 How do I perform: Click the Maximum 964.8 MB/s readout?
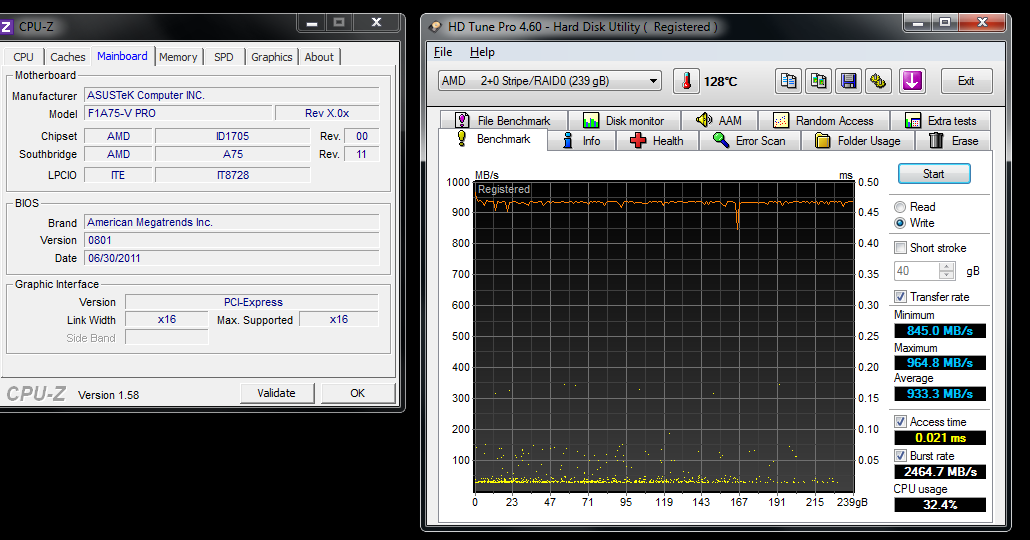pos(939,363)
